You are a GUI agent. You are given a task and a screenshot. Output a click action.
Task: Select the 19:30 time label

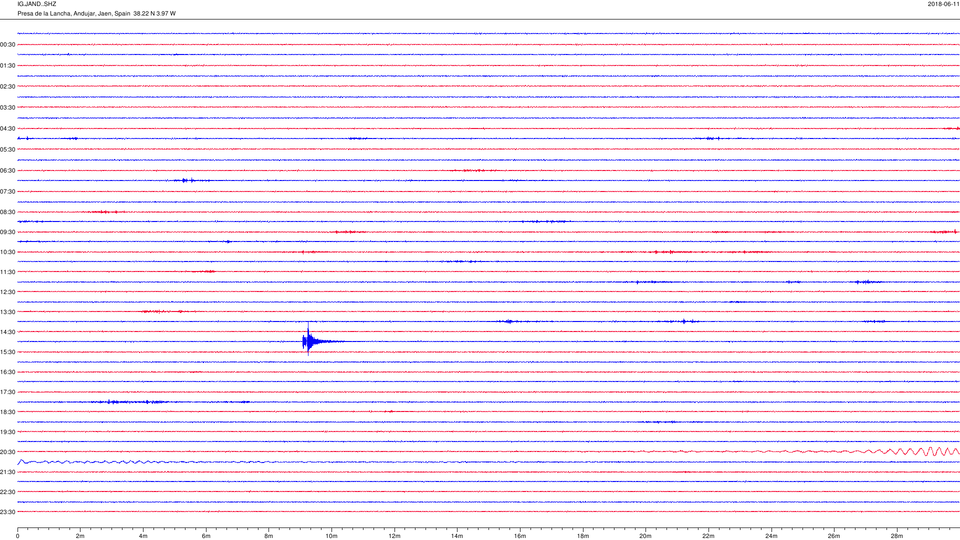coord(8,432)
